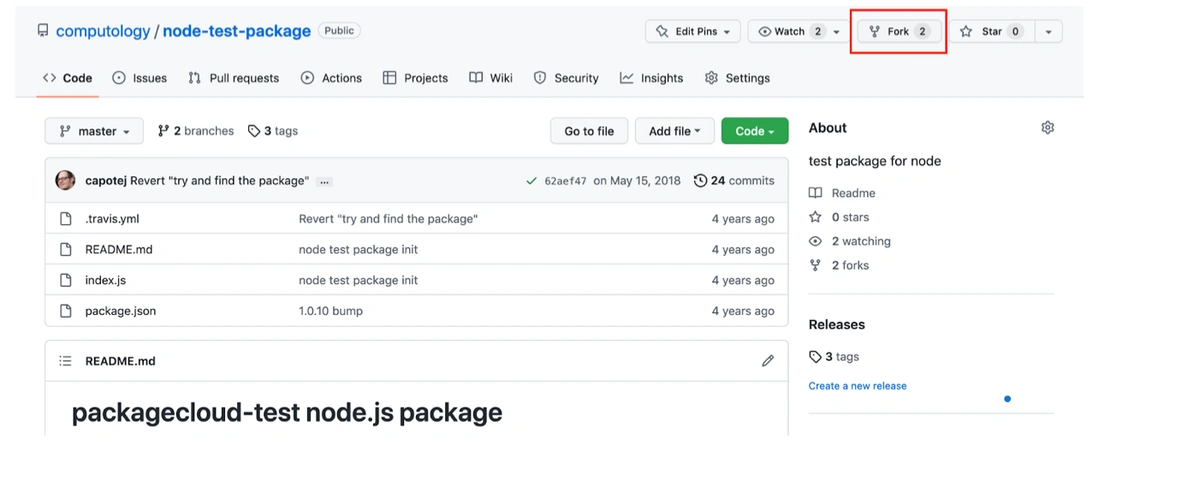Click capotej's avatar thumbnail

[65, 181]
